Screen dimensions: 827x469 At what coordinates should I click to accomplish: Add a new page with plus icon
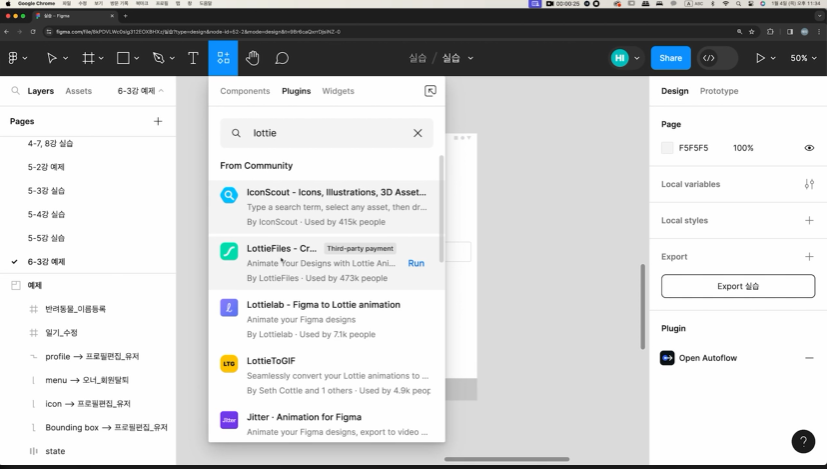(x=158, y=121)
